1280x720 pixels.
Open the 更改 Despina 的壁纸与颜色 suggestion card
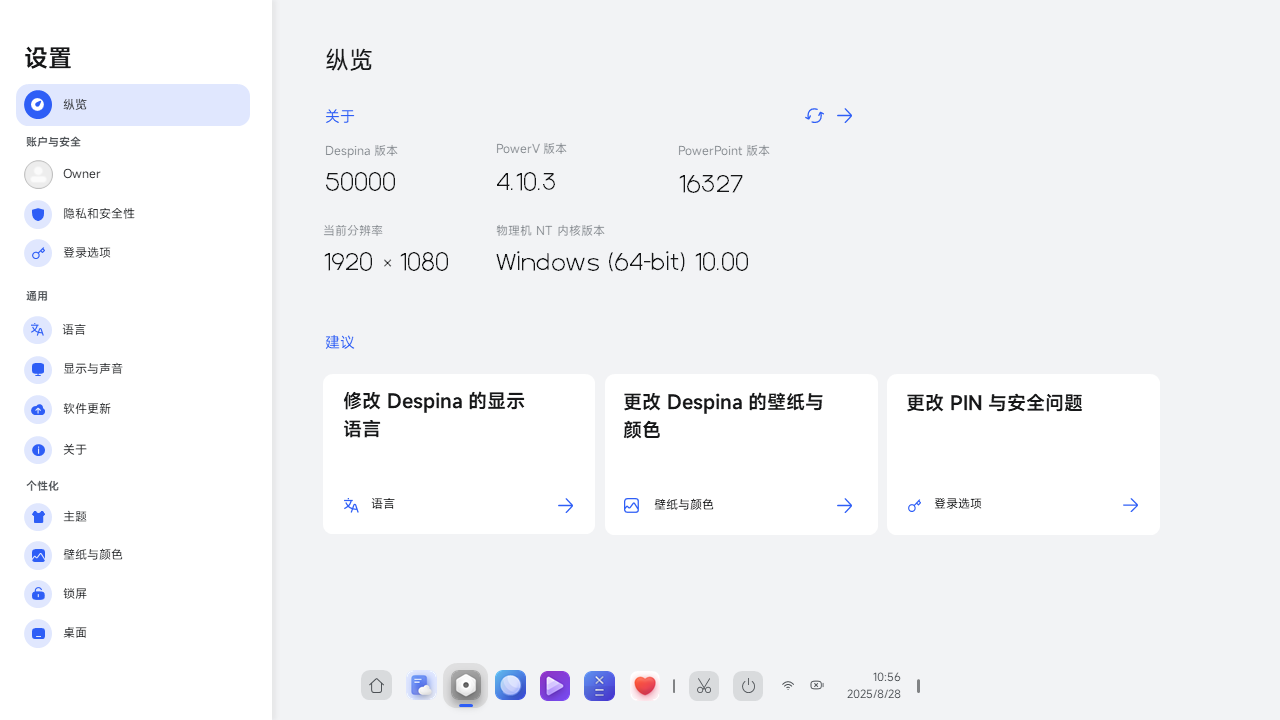tap(741, 454)
